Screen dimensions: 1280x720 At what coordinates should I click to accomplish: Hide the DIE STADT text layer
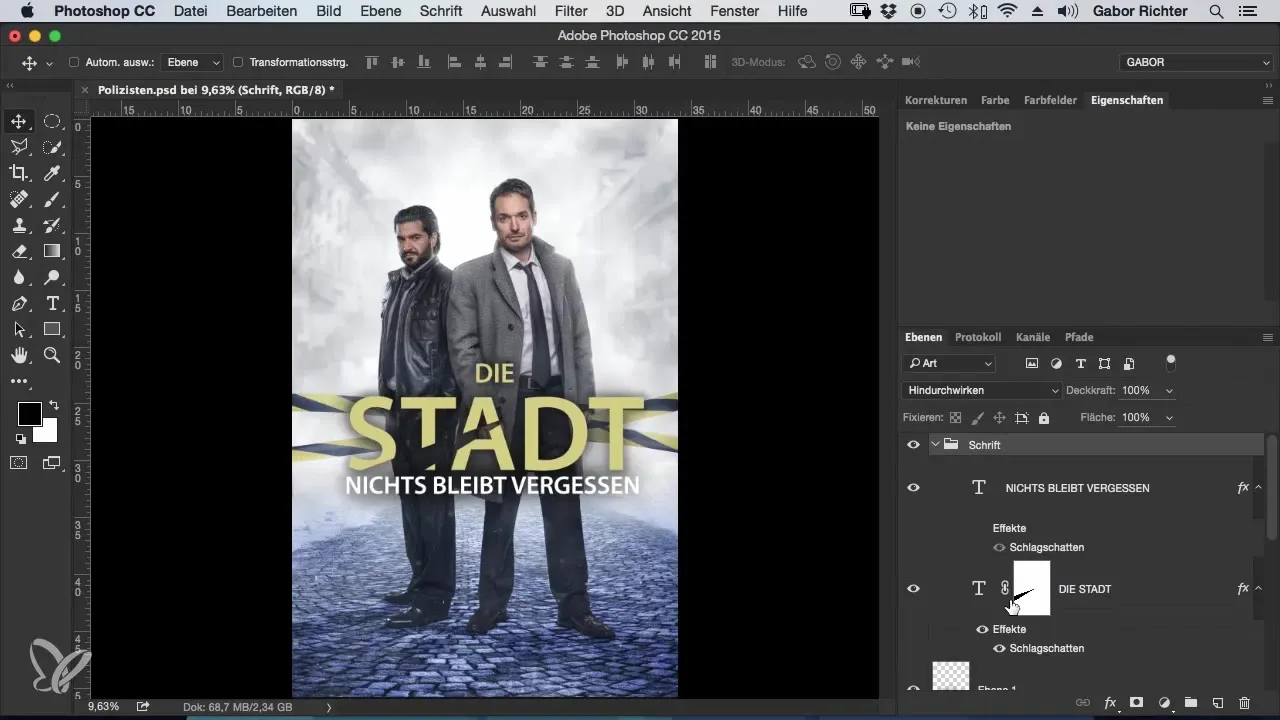[x=913, y=589]
